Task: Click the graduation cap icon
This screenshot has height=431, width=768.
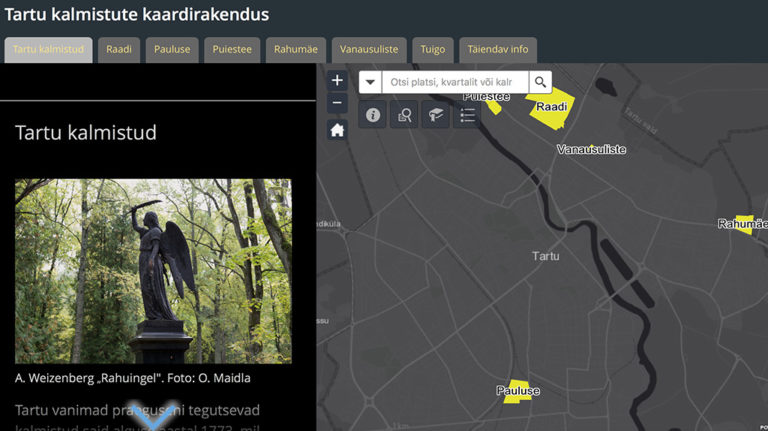Action: pos(435,115)
